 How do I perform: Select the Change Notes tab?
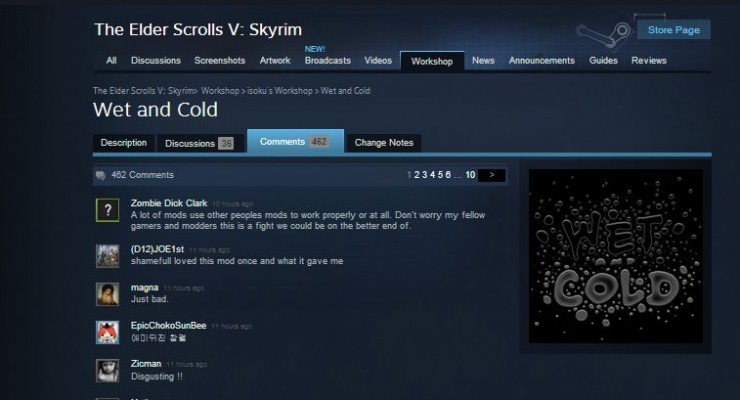click(x=384, y=142)
